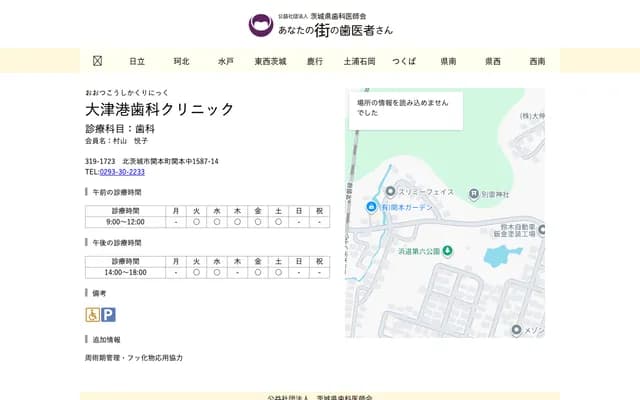Screen dimensions: 640x400
Task: Click the wheelchair accessibility icon
Action: click(92, 314)
